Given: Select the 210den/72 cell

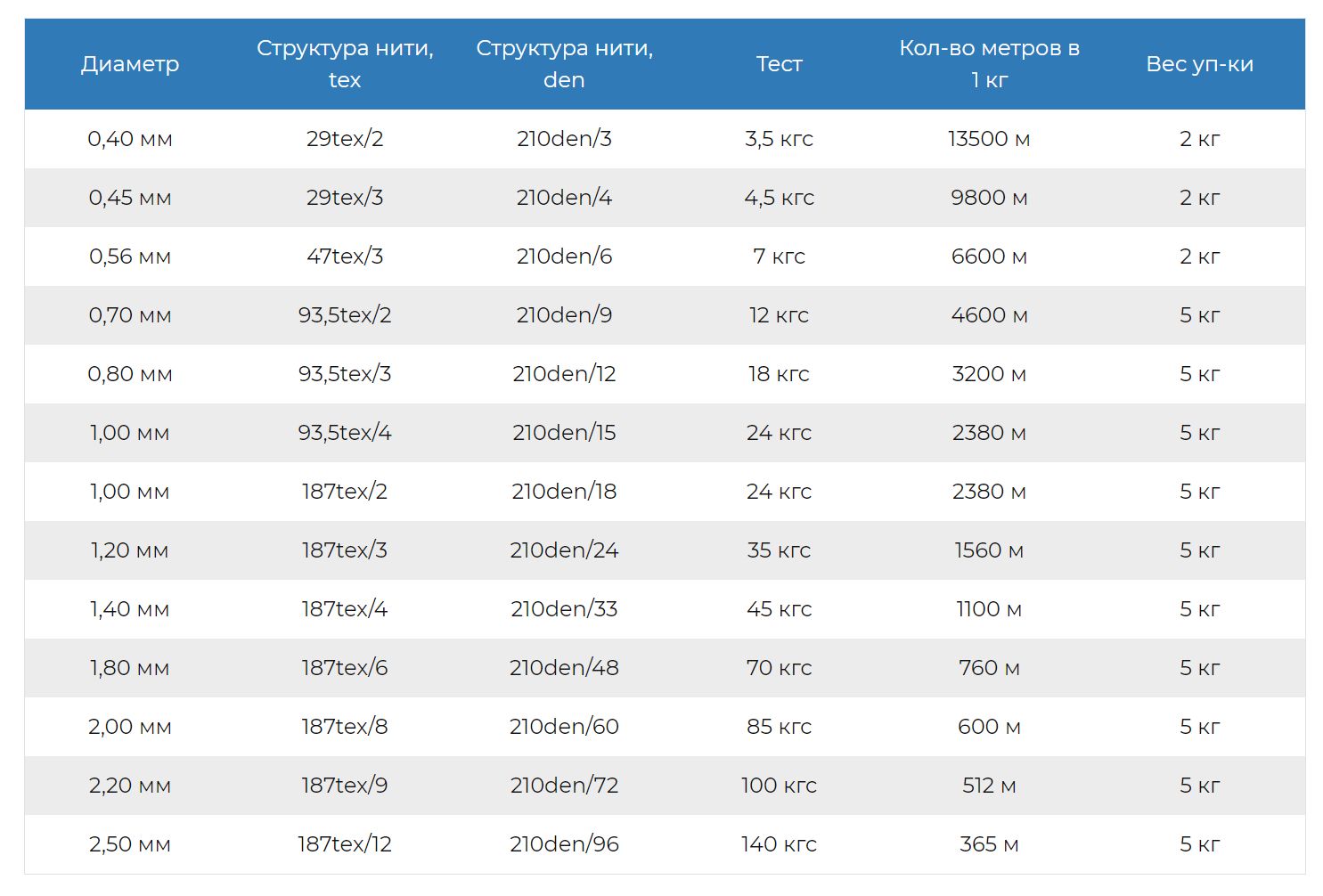Looking at the screenshot, I should coord(564,786).
